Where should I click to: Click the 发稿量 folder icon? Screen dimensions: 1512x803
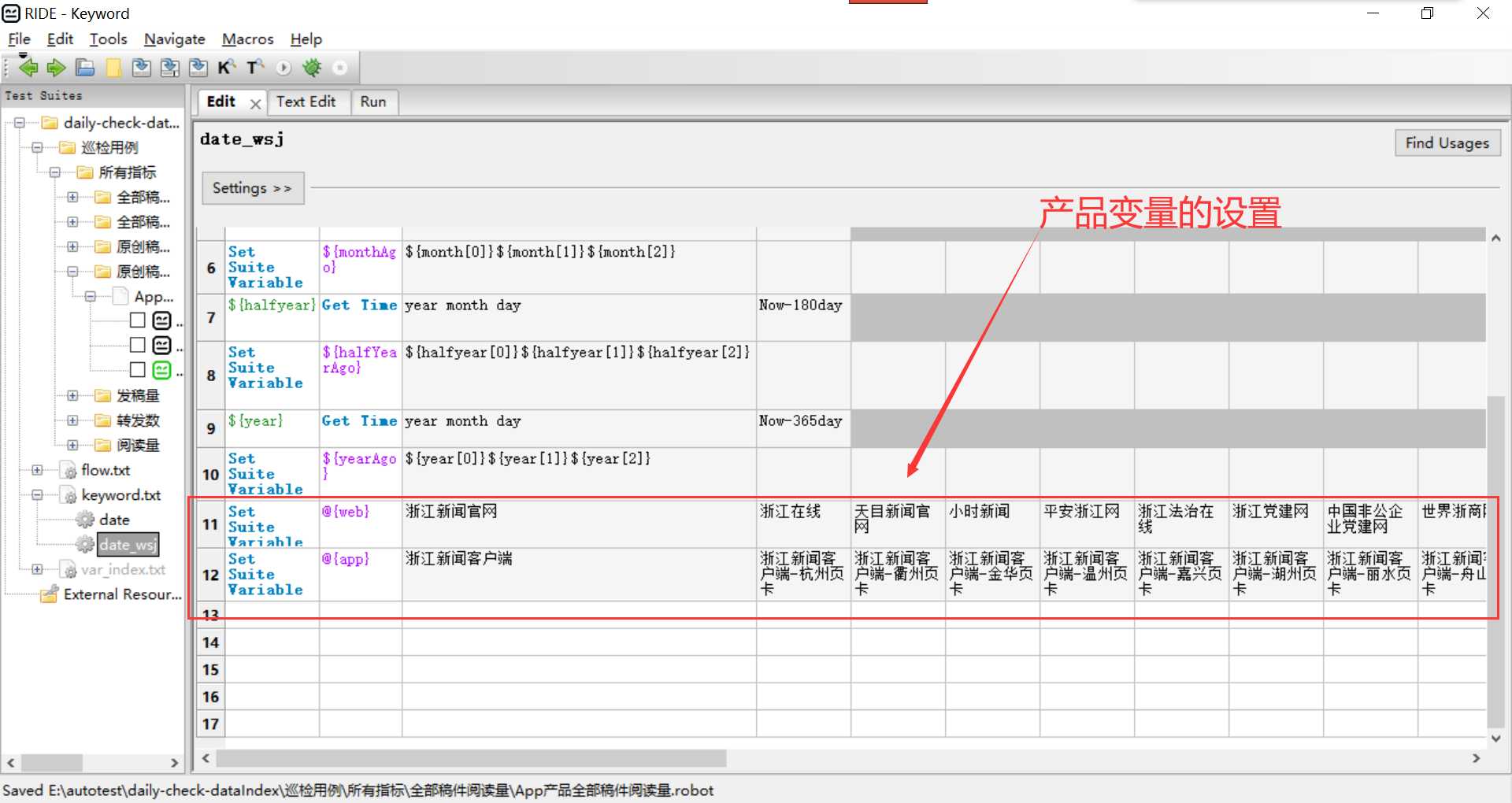click(103, 396)
